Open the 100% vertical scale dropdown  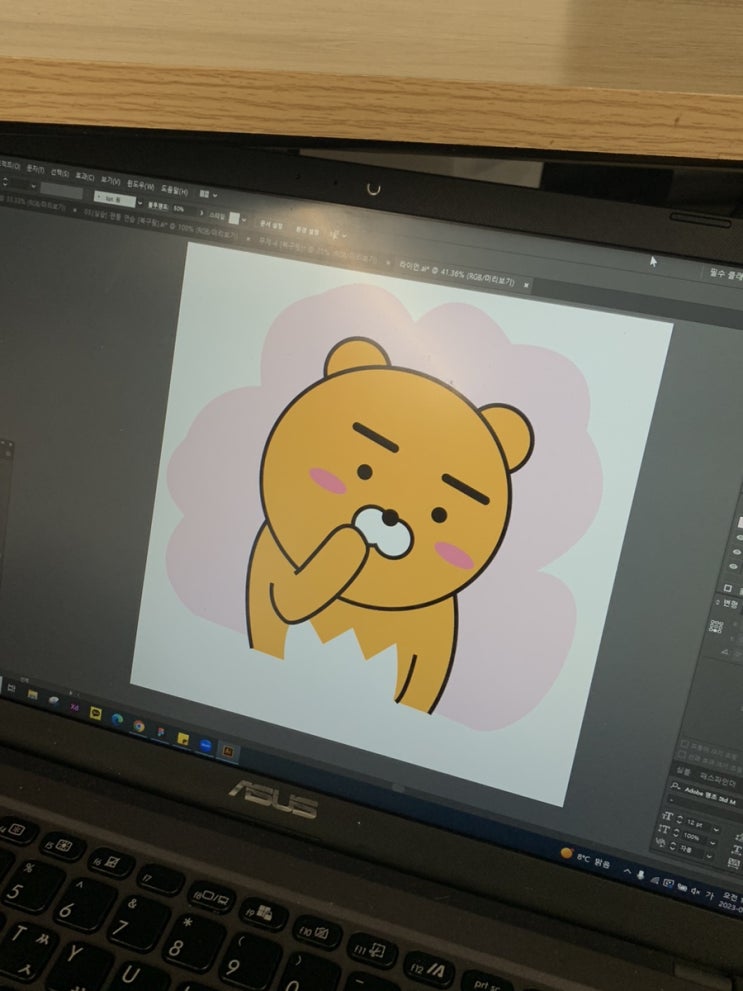(x=713, y=842)
